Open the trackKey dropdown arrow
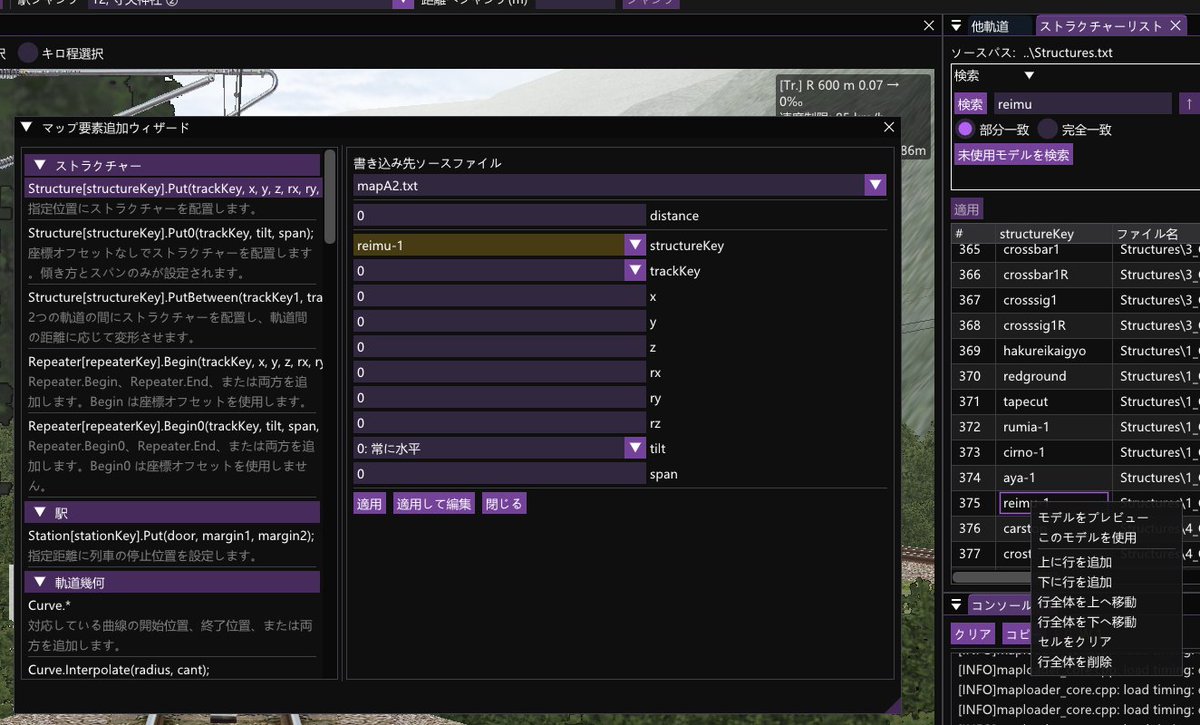 [x=635, y=270]
